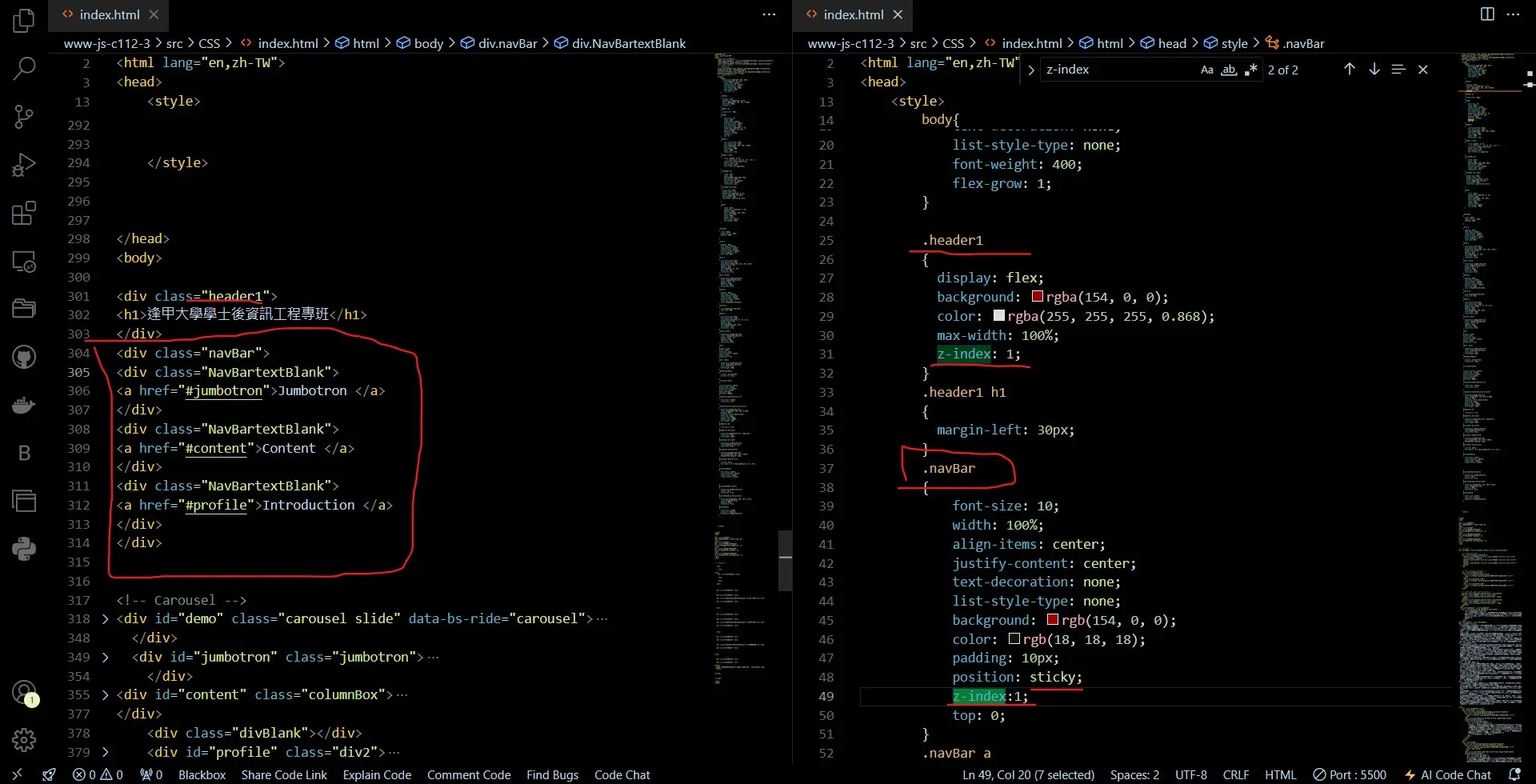
Task: Open the Search view in activity bar
Action: point(24,69)
